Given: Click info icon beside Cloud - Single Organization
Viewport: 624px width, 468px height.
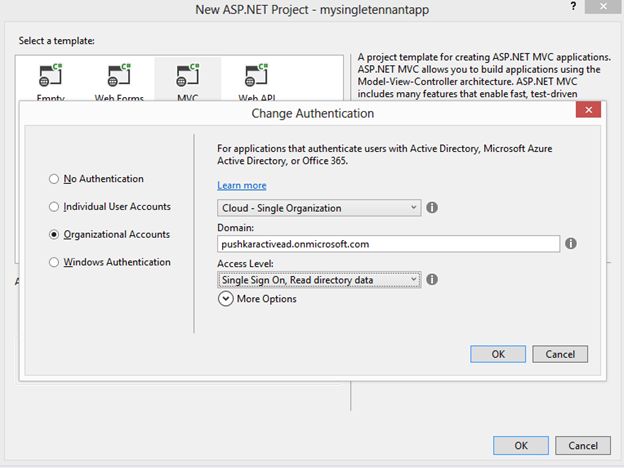Looking at the screenshot, I should (x=432, y=208).
